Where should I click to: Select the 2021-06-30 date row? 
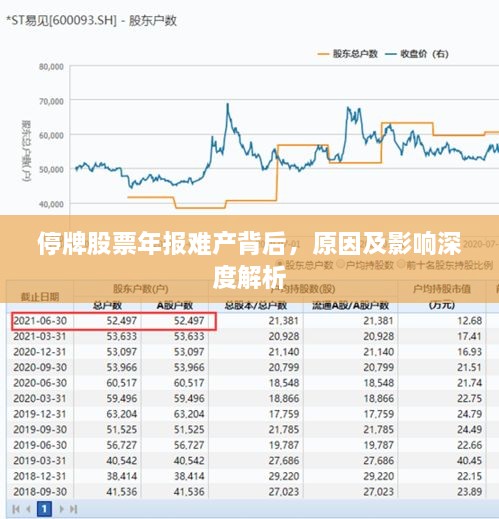click(x=114, y=321)
